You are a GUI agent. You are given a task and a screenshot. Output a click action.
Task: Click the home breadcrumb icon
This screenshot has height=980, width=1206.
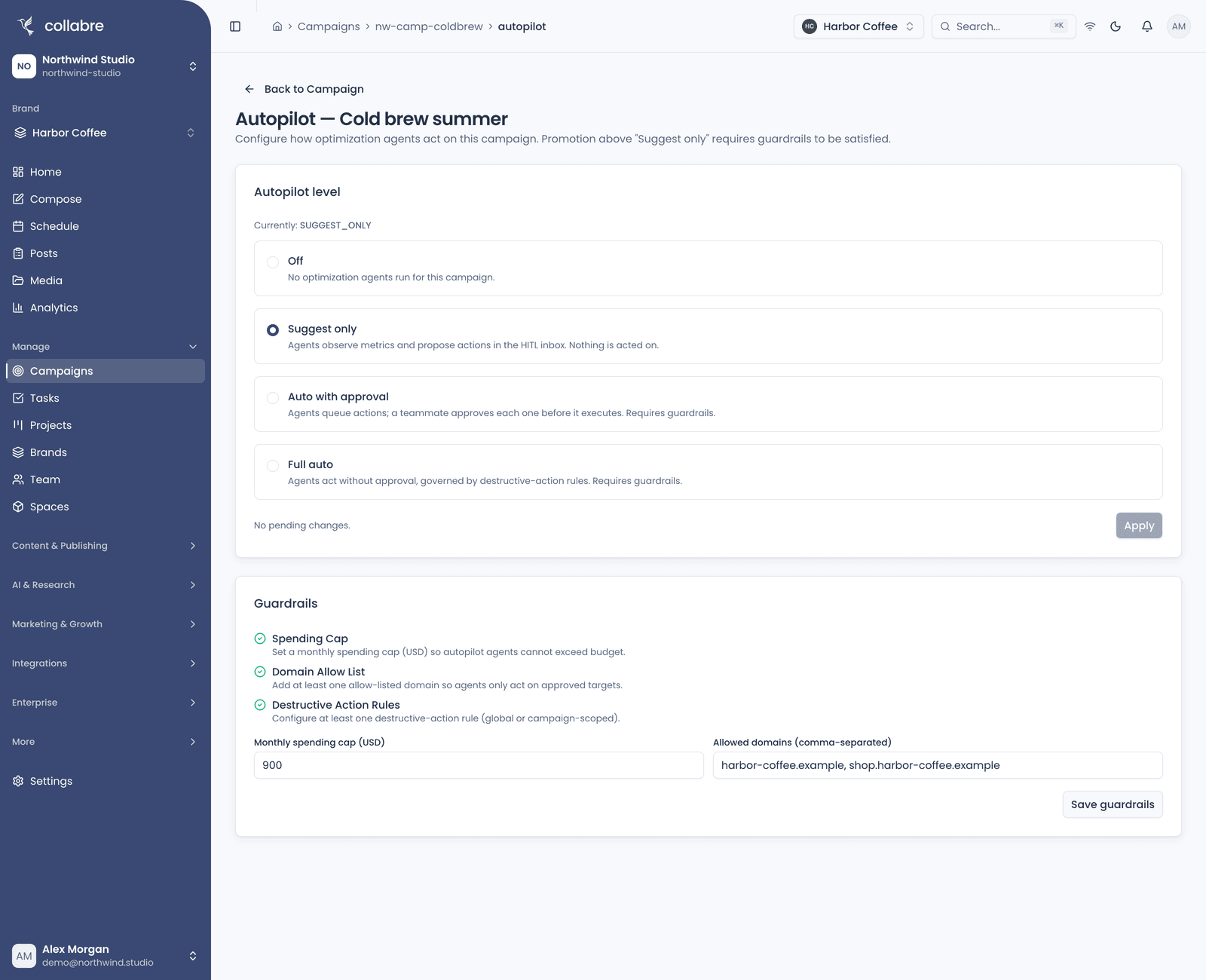pyautogui.click(x=277, y=26)
